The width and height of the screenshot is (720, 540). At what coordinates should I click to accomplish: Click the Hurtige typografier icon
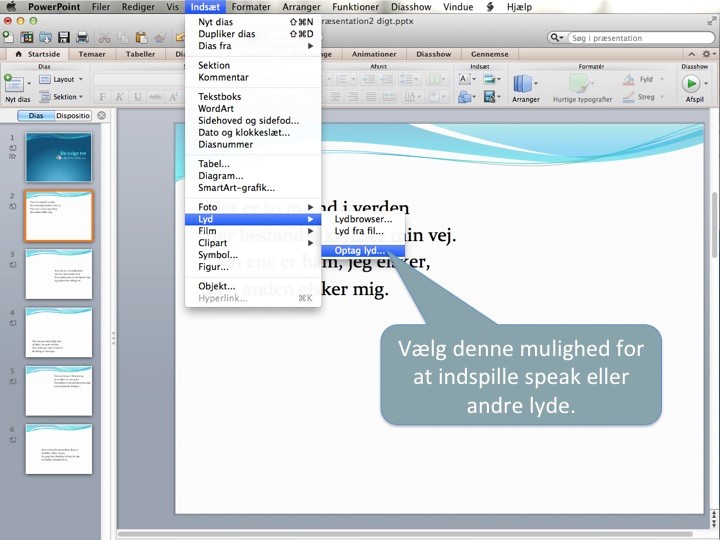click(579, 84)
